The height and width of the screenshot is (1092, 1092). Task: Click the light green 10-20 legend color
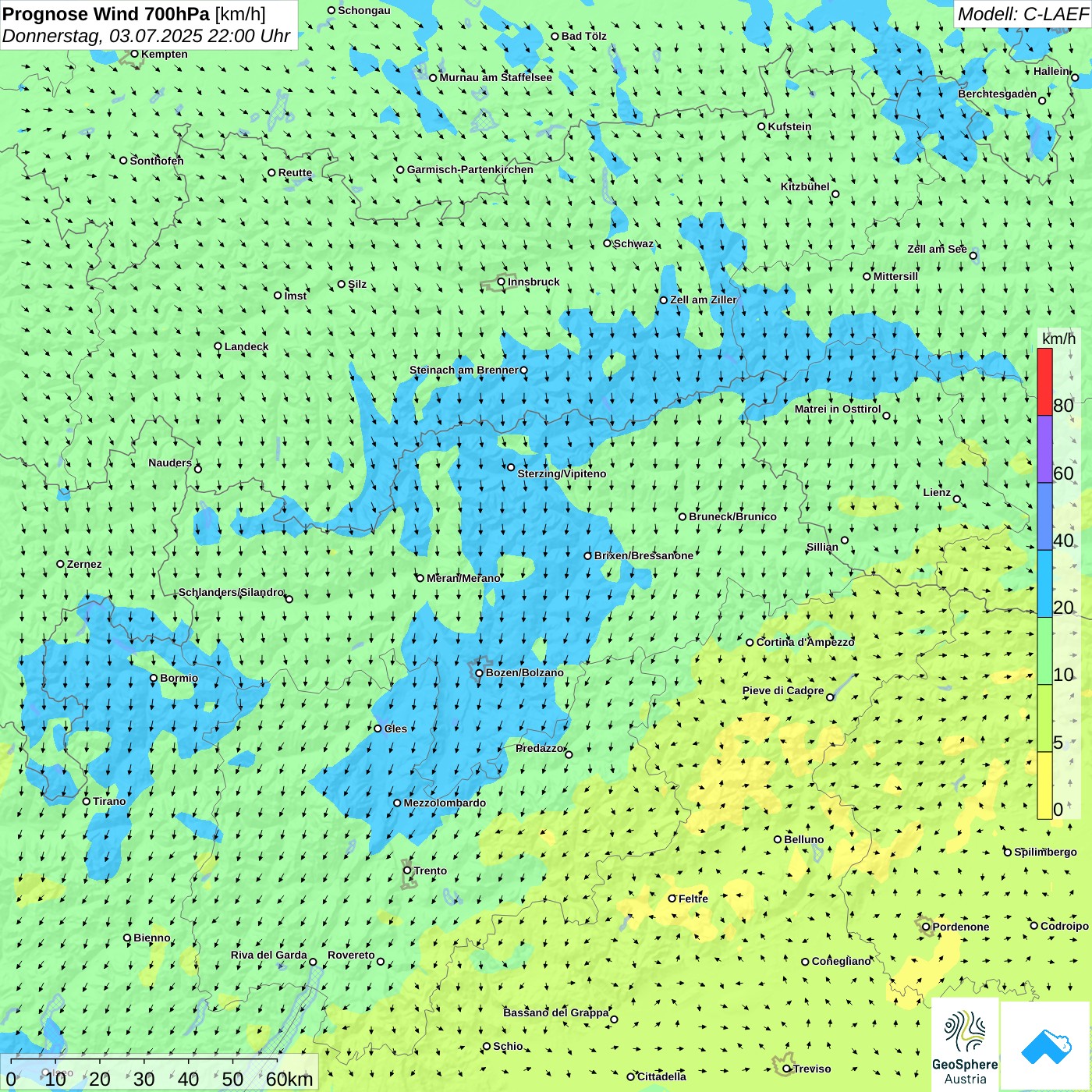coord(1044,651)
